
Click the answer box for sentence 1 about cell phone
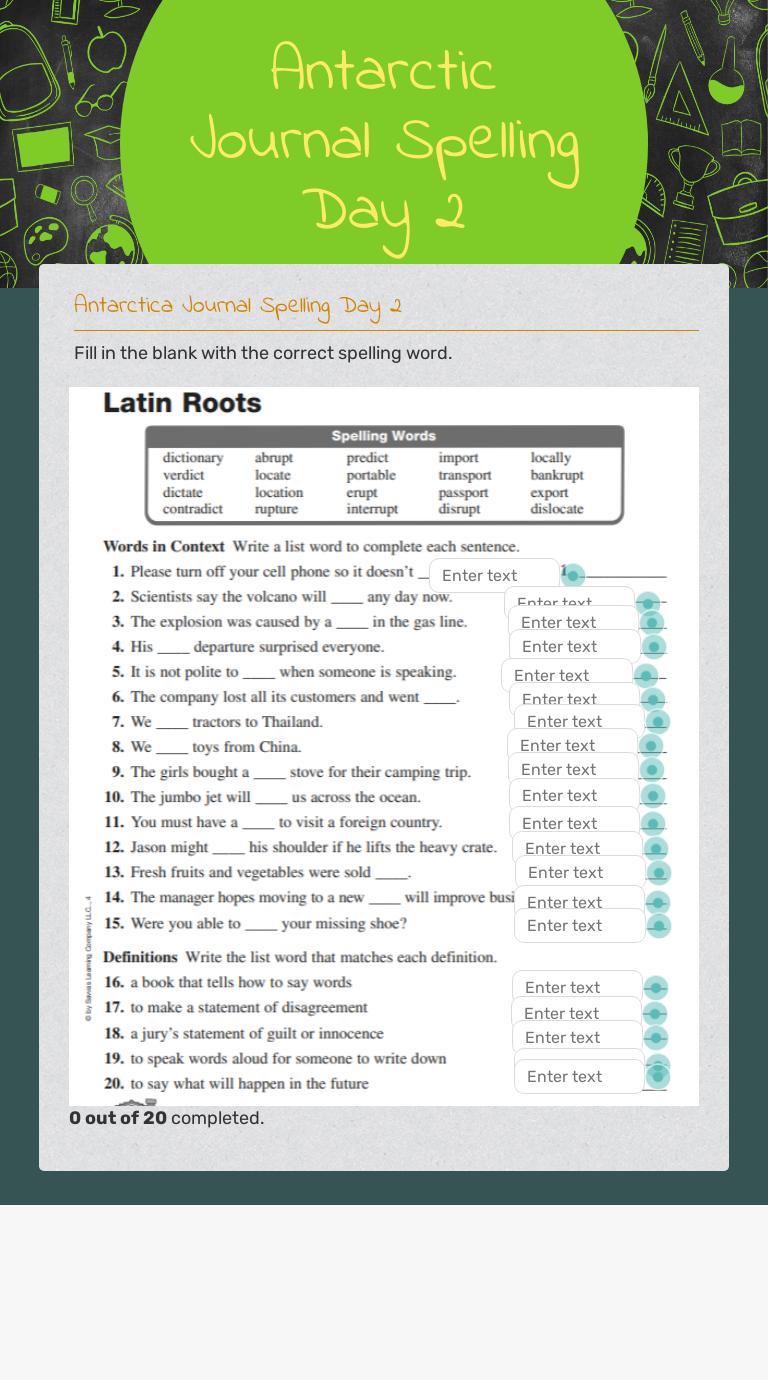[x=494, y=575]
